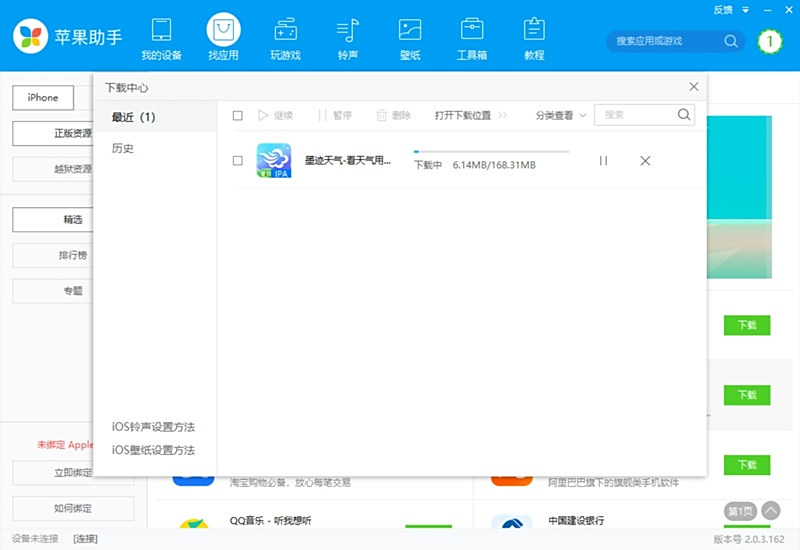Screen dimensions: 800x550
Task: Open the 教程 tutorial icon
Action: coord(534,30)
